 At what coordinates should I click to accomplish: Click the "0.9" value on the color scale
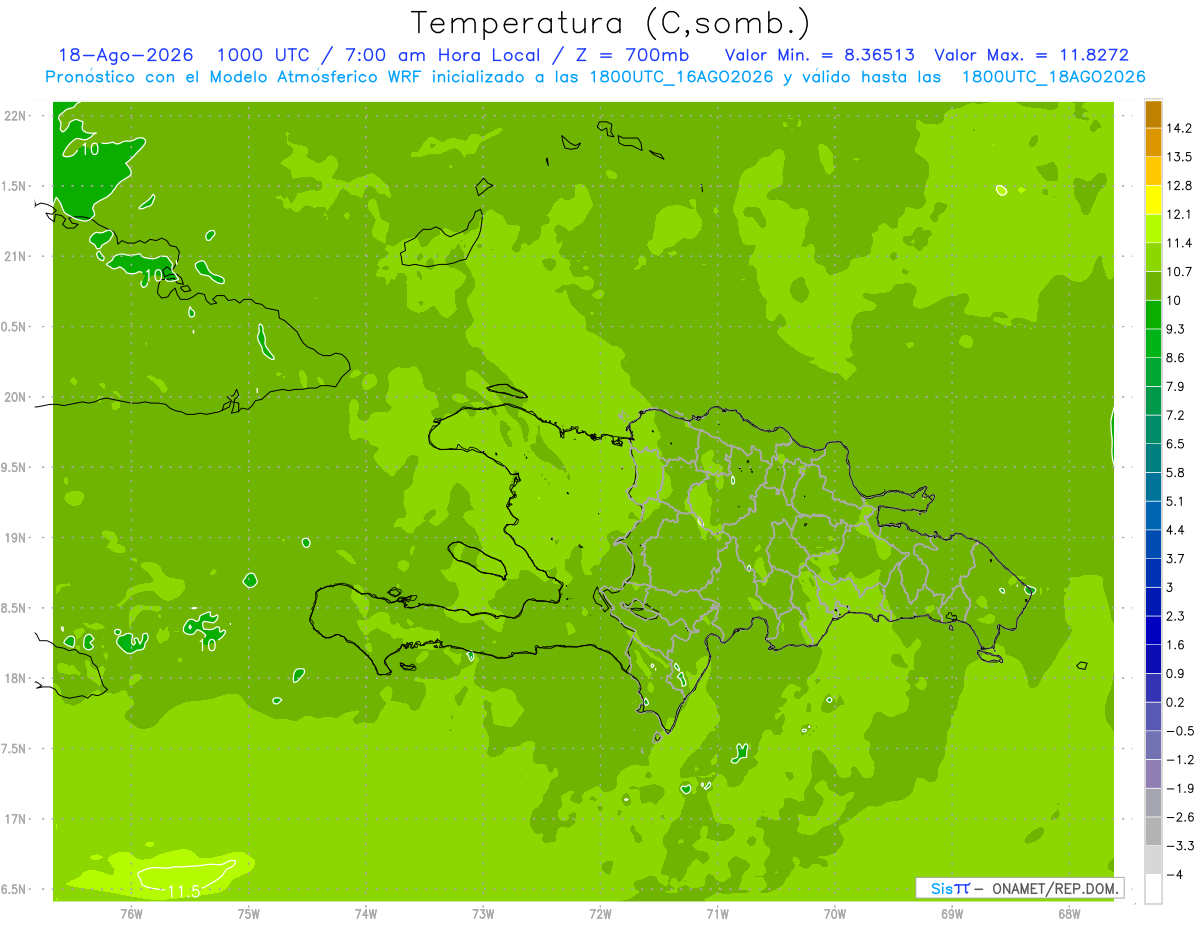pos(1176,673)
